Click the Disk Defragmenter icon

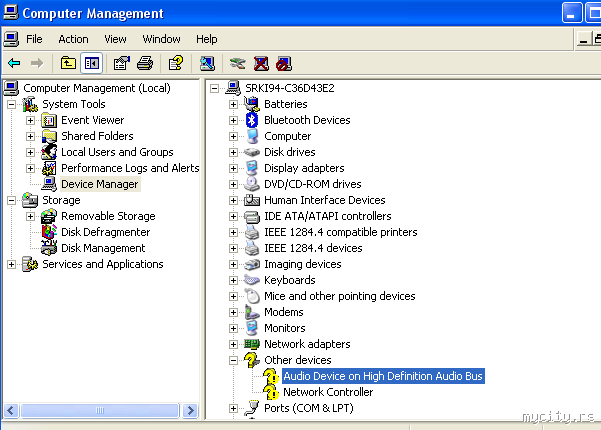(x=49, y=232)
